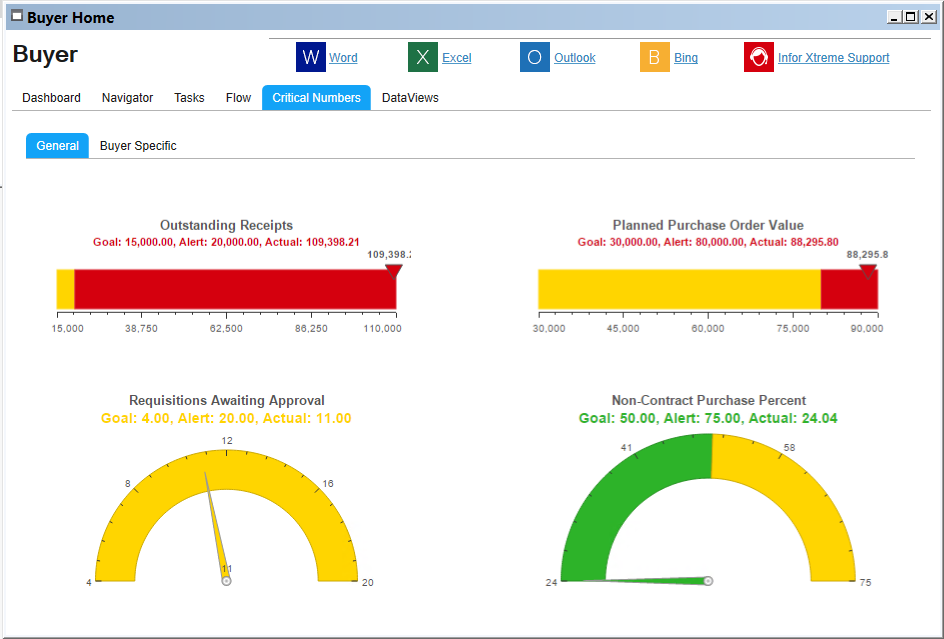The height and width of the screenshot is (639, 944).
Task: Select the Flow tab
Action: click(238, 98)
